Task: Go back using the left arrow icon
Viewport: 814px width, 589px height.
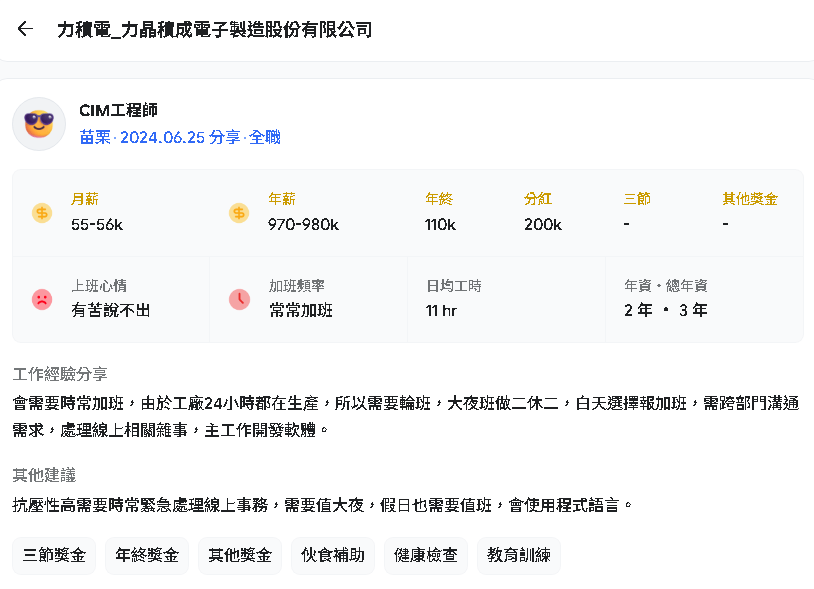Action: [25, 29]
